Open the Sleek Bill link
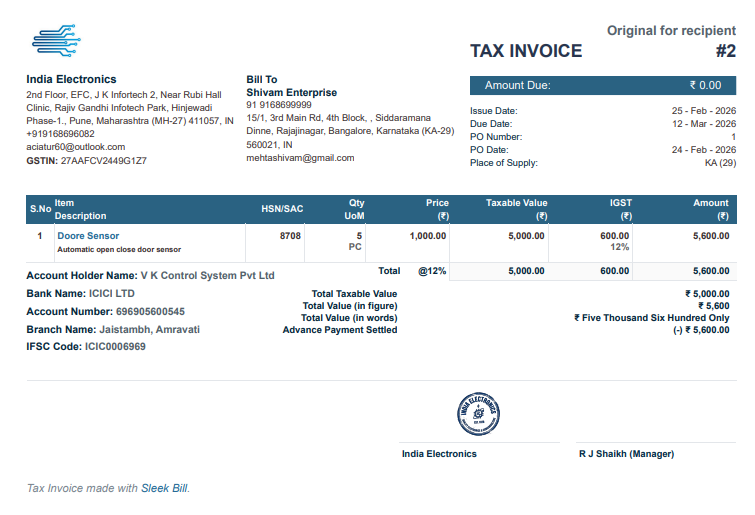This screenshot has height=515, width=755. point(164,488)
